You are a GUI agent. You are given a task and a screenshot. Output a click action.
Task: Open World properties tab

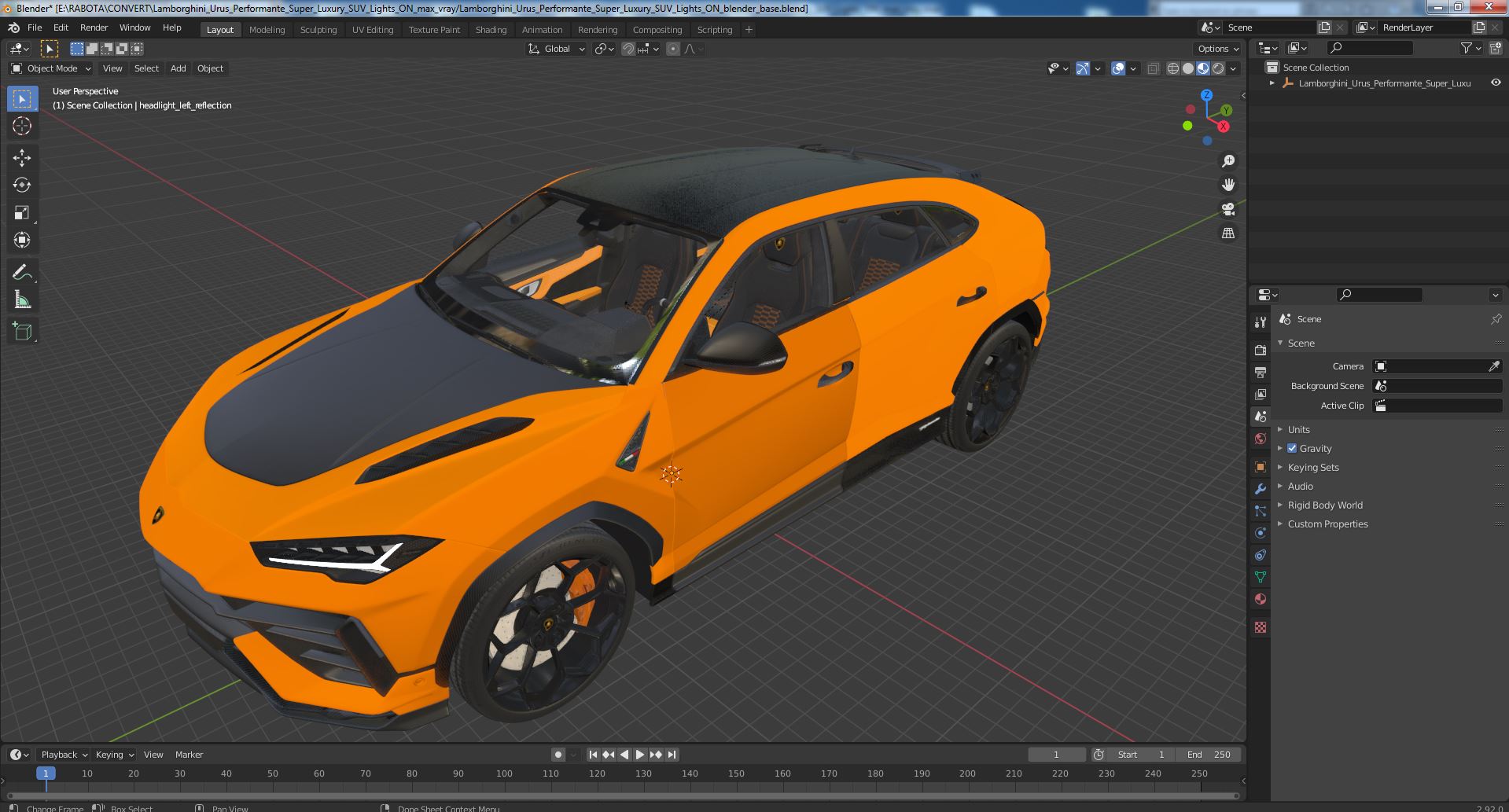(1261, 439)
